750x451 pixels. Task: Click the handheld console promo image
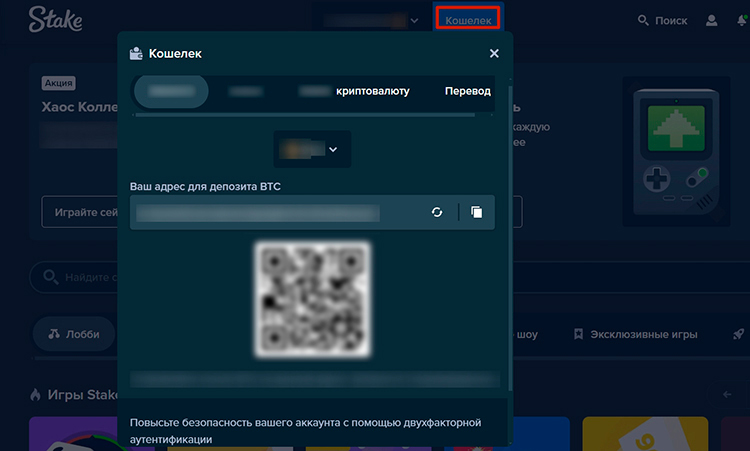[x=676, y=151]
